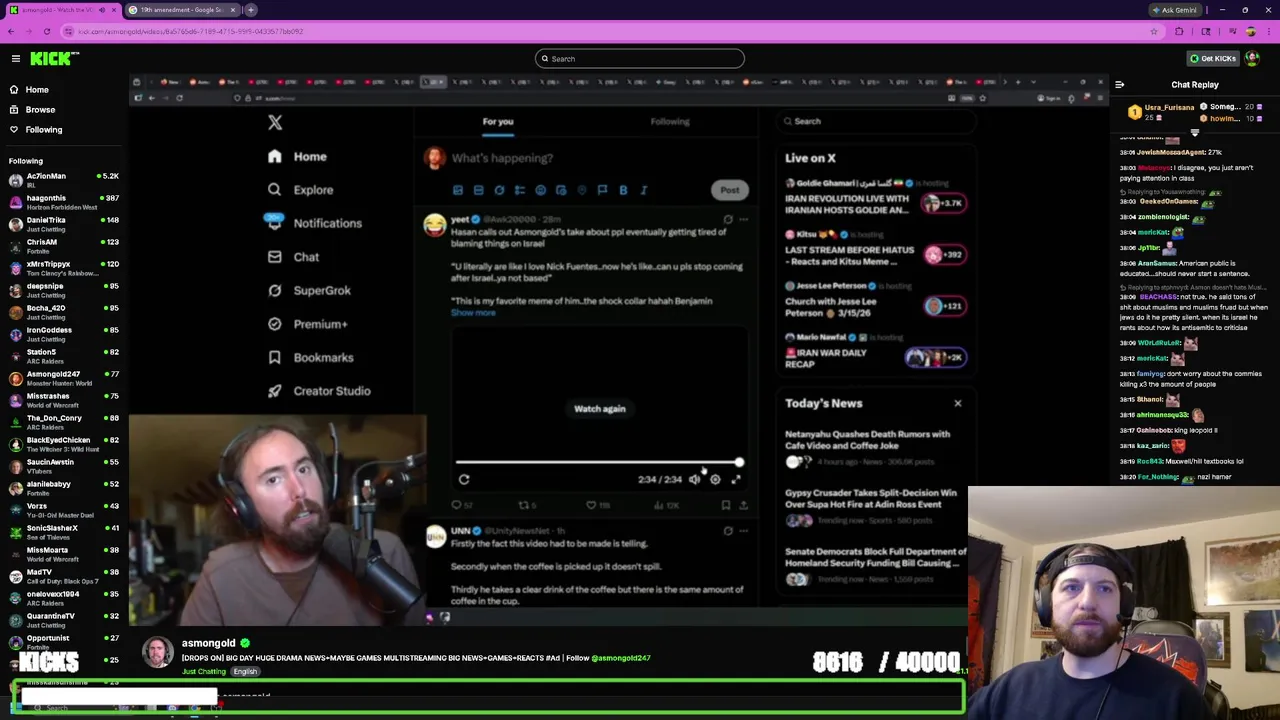Open The_Don_Conry channel in Following list
The image size is (1280, 720).
pyautogui.click(x=62, y=422)
